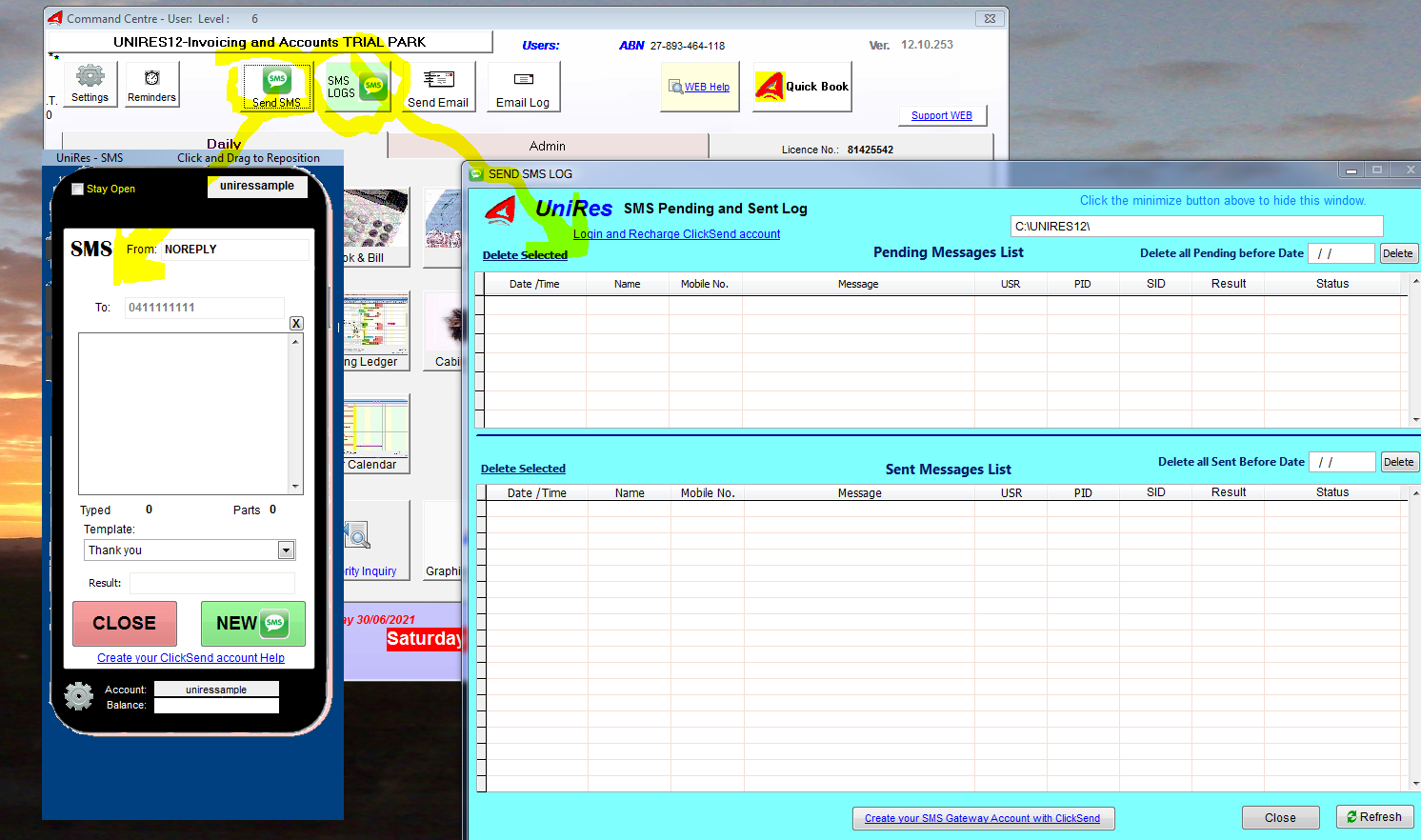Click Delete button next to pending date field

(1398, 253)
